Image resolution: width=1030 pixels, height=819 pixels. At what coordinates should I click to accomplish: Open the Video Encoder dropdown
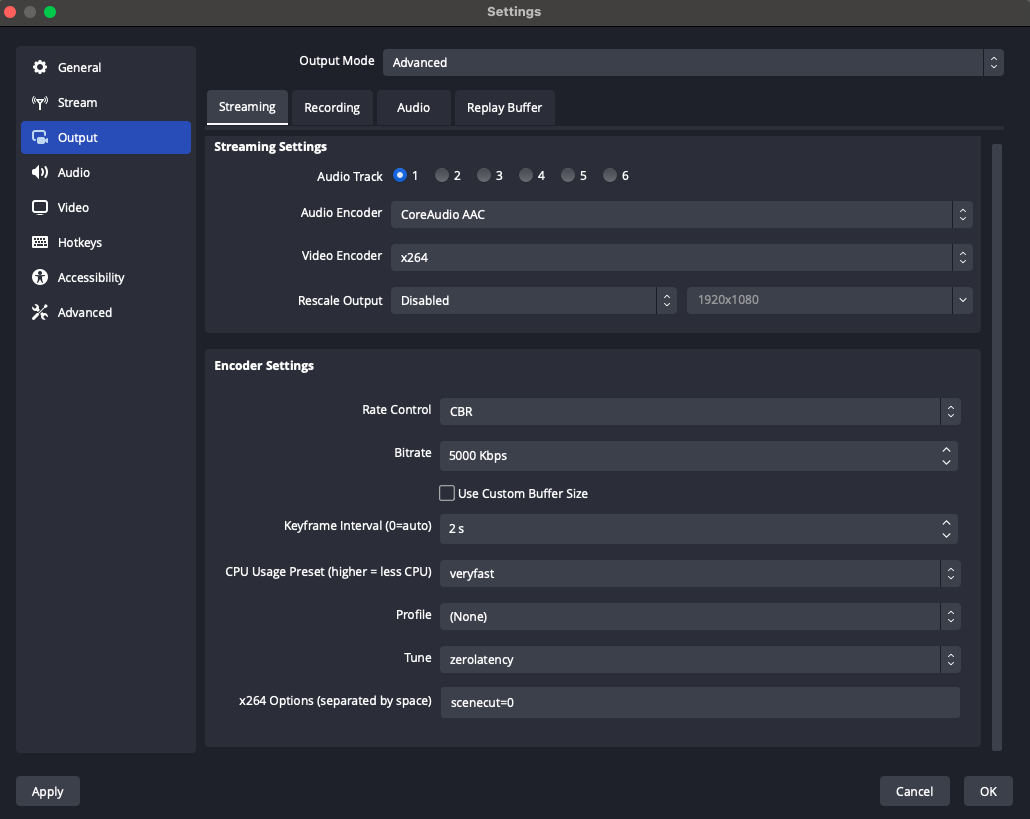coord(681,257)
